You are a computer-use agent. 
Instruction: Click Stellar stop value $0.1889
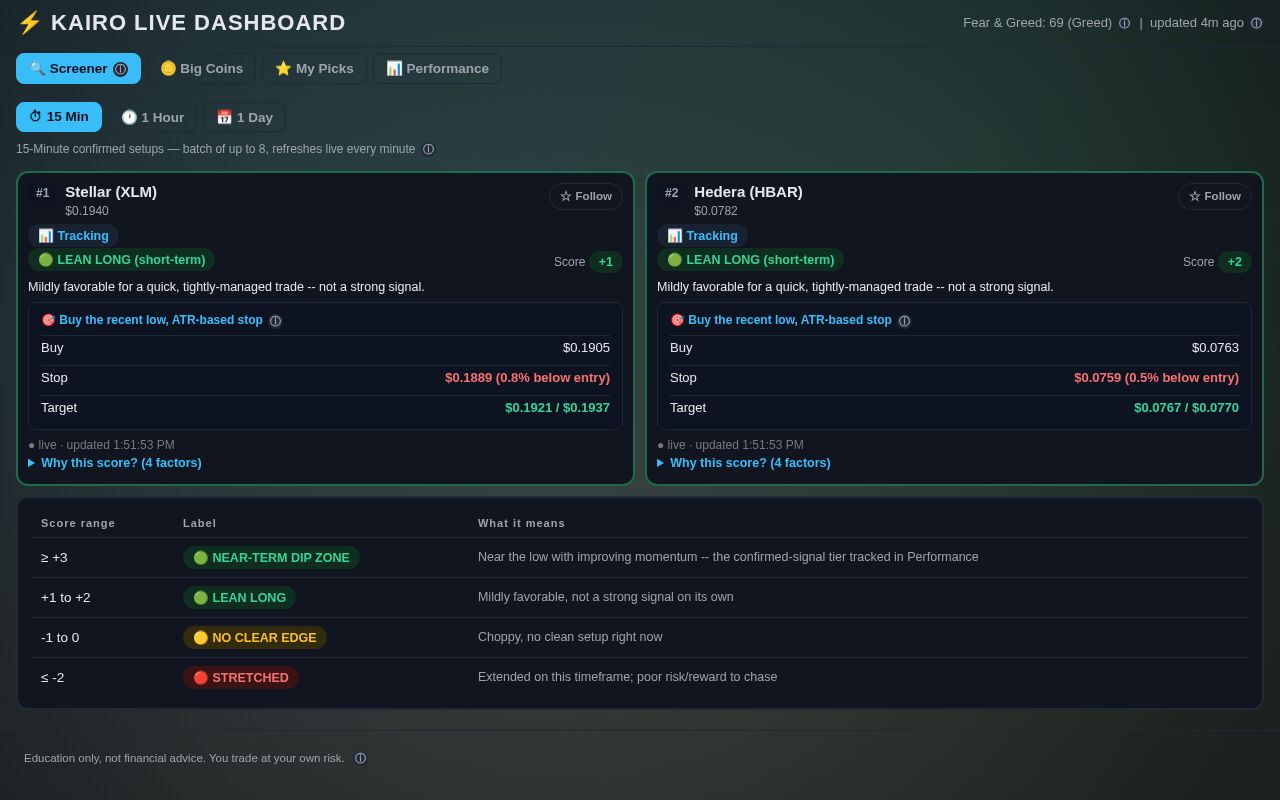(527, 378)
